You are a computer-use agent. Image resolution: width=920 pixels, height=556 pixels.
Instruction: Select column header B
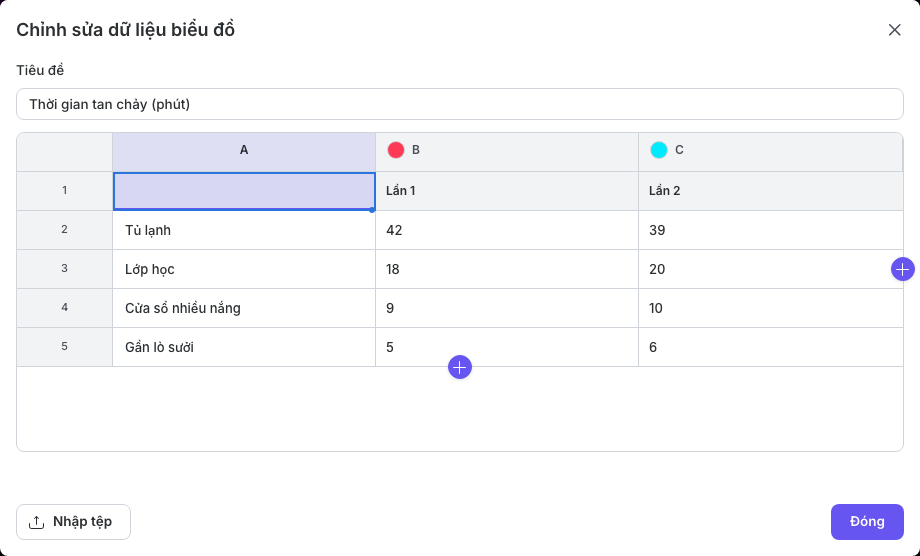click(507, 152)
